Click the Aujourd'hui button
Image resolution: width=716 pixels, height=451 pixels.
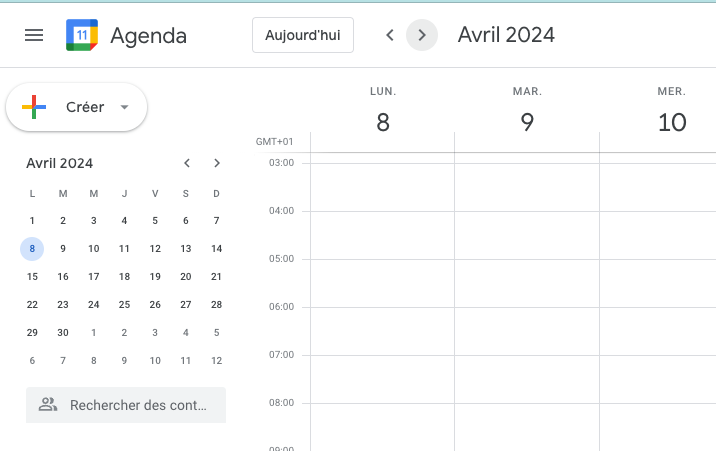(303, 35)
